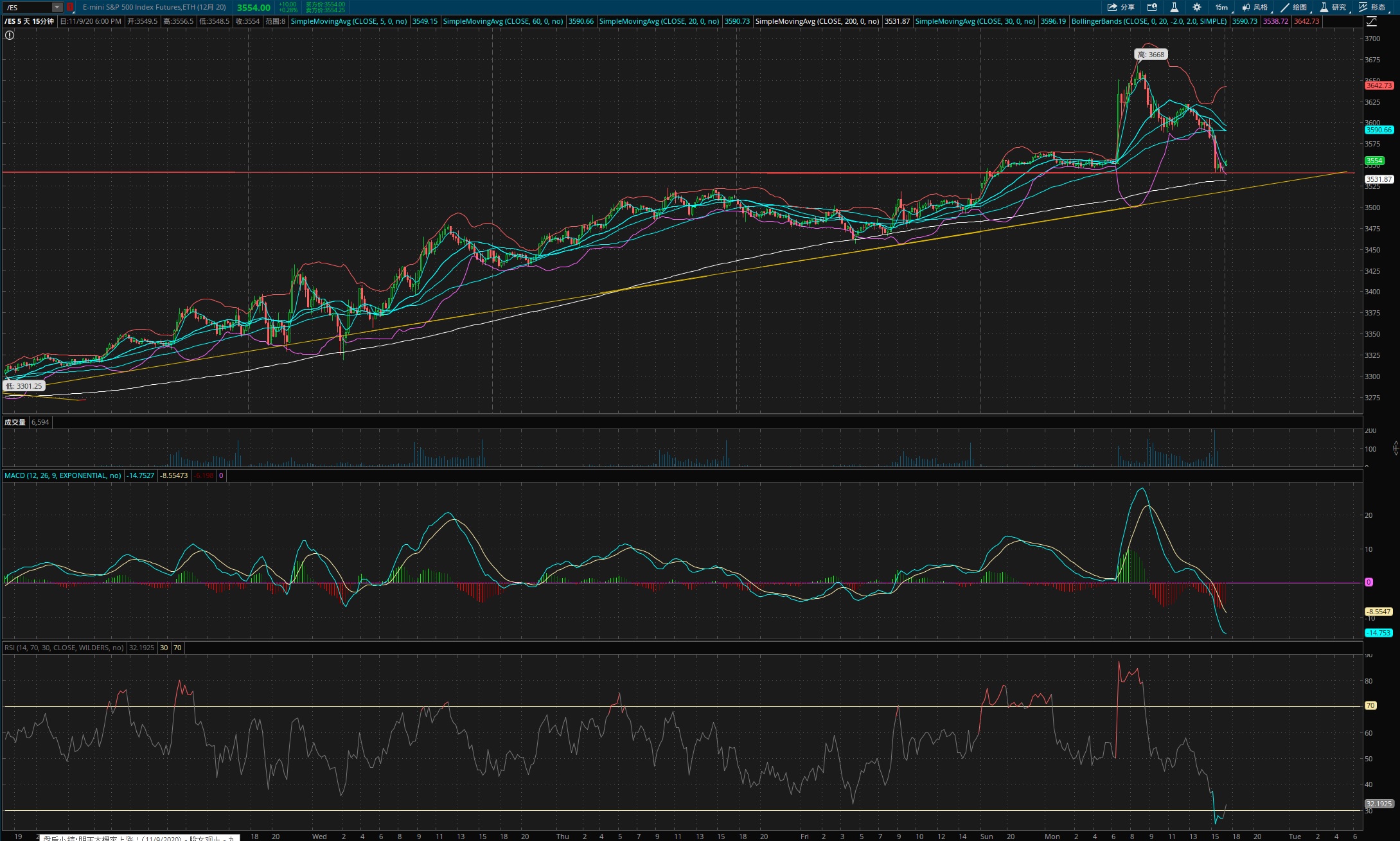Screen dimensions: 1400x841
Task: Open chart settings gear icon
Action: pos(1196,7)
